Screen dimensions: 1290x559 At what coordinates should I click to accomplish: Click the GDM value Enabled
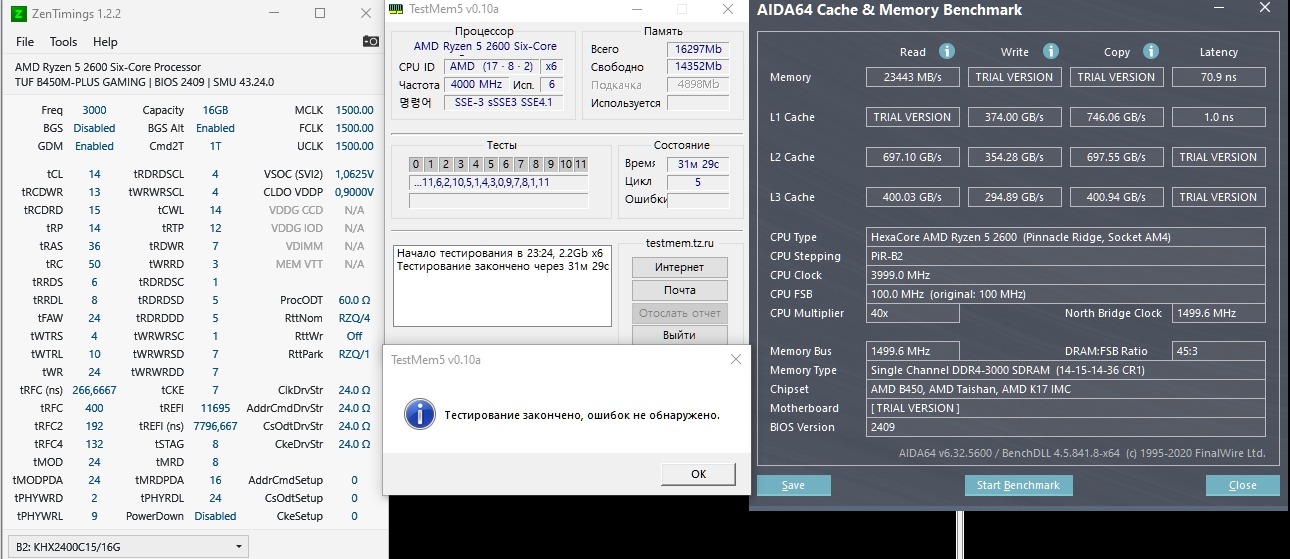tap(94, 146)
